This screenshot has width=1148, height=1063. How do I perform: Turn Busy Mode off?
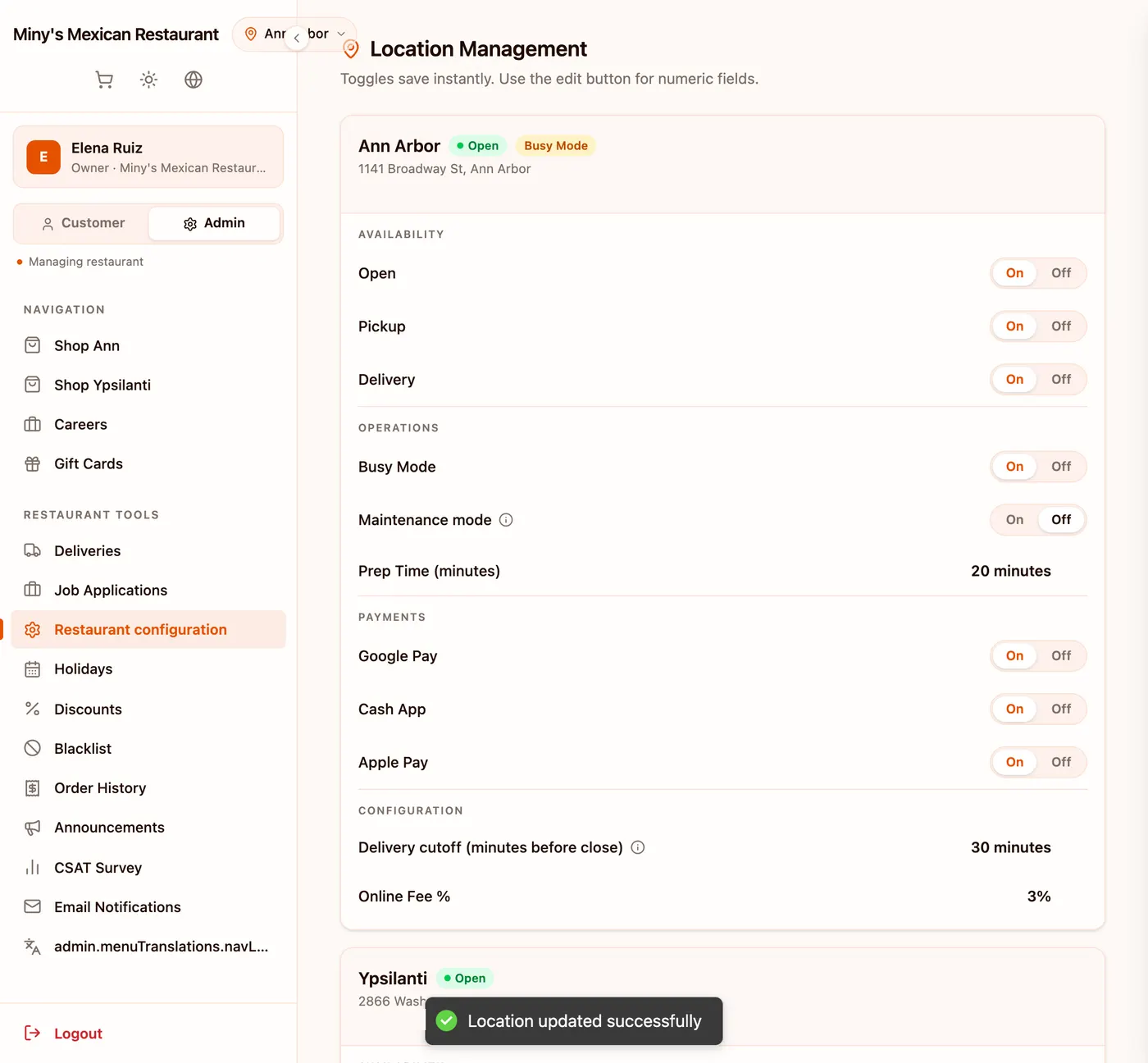click(1061, 467)
